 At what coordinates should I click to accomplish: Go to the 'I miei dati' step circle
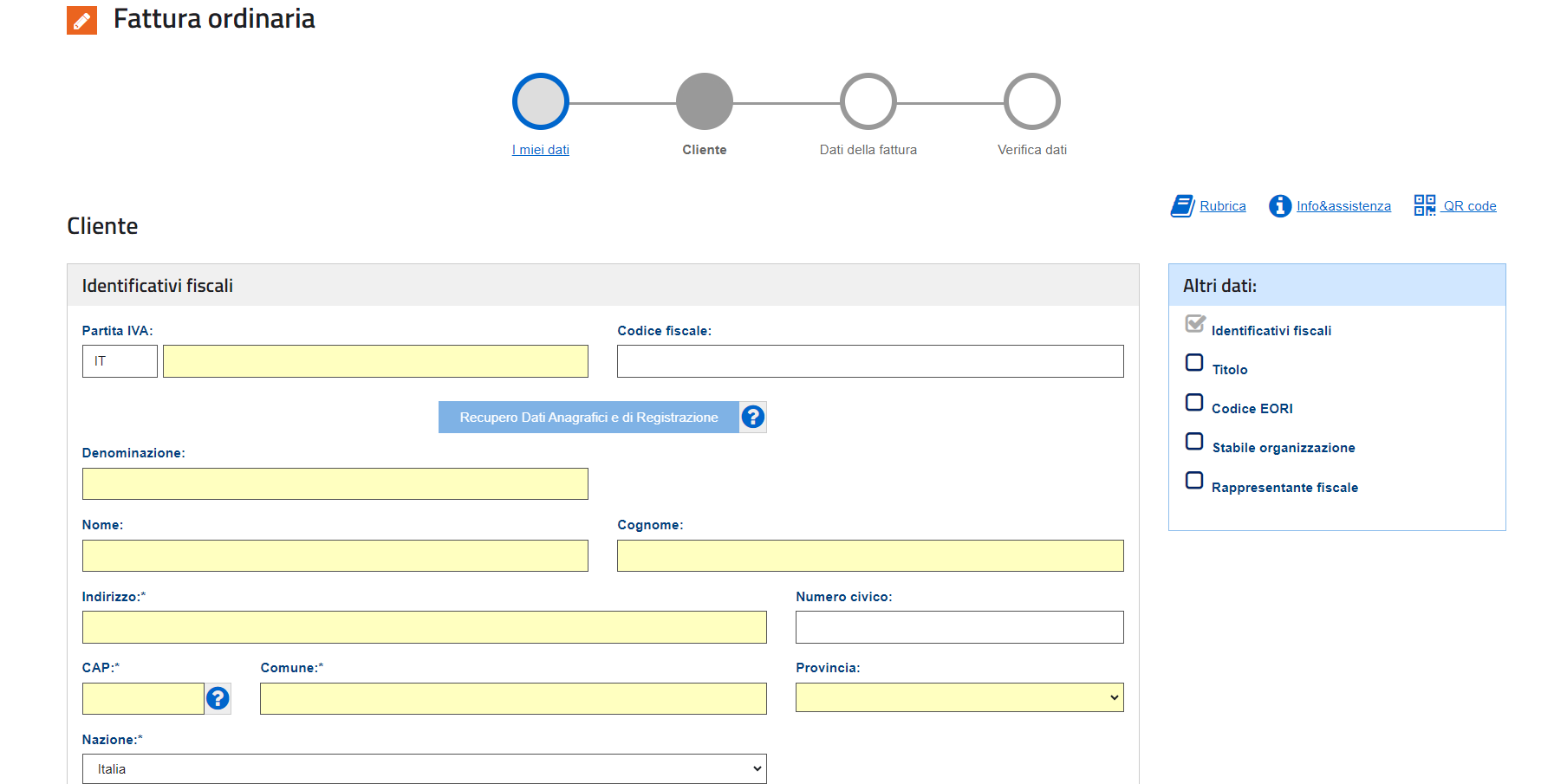[540, 101]
